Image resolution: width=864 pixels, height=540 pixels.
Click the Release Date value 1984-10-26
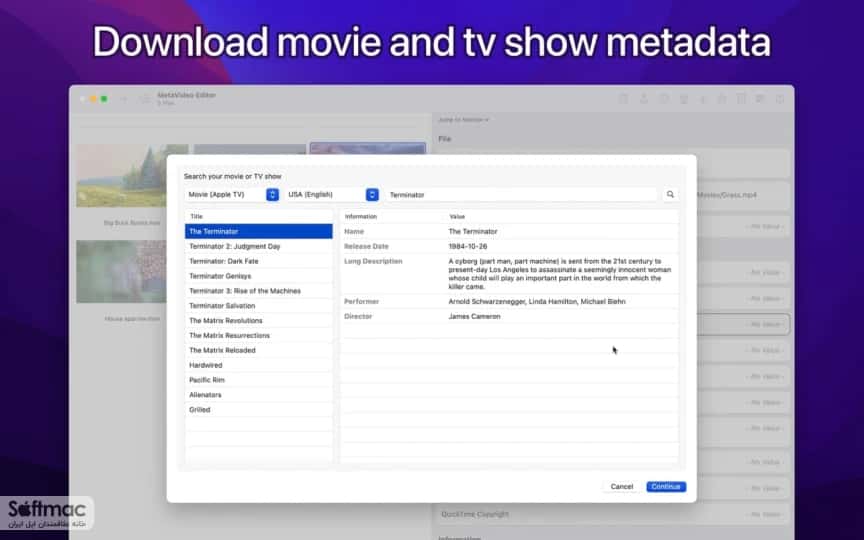click(x=468, y=246)
